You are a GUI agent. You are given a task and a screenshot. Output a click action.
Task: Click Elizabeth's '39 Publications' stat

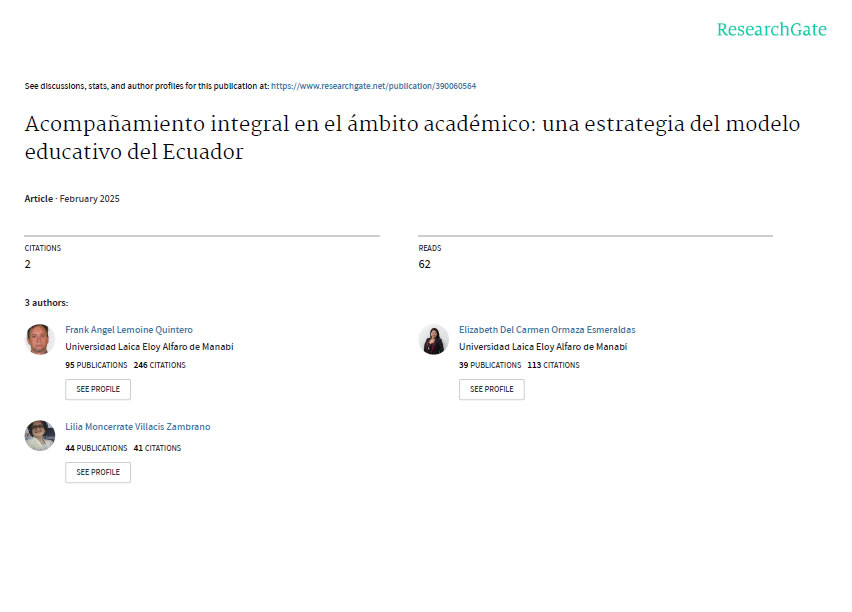pos(490,365)
